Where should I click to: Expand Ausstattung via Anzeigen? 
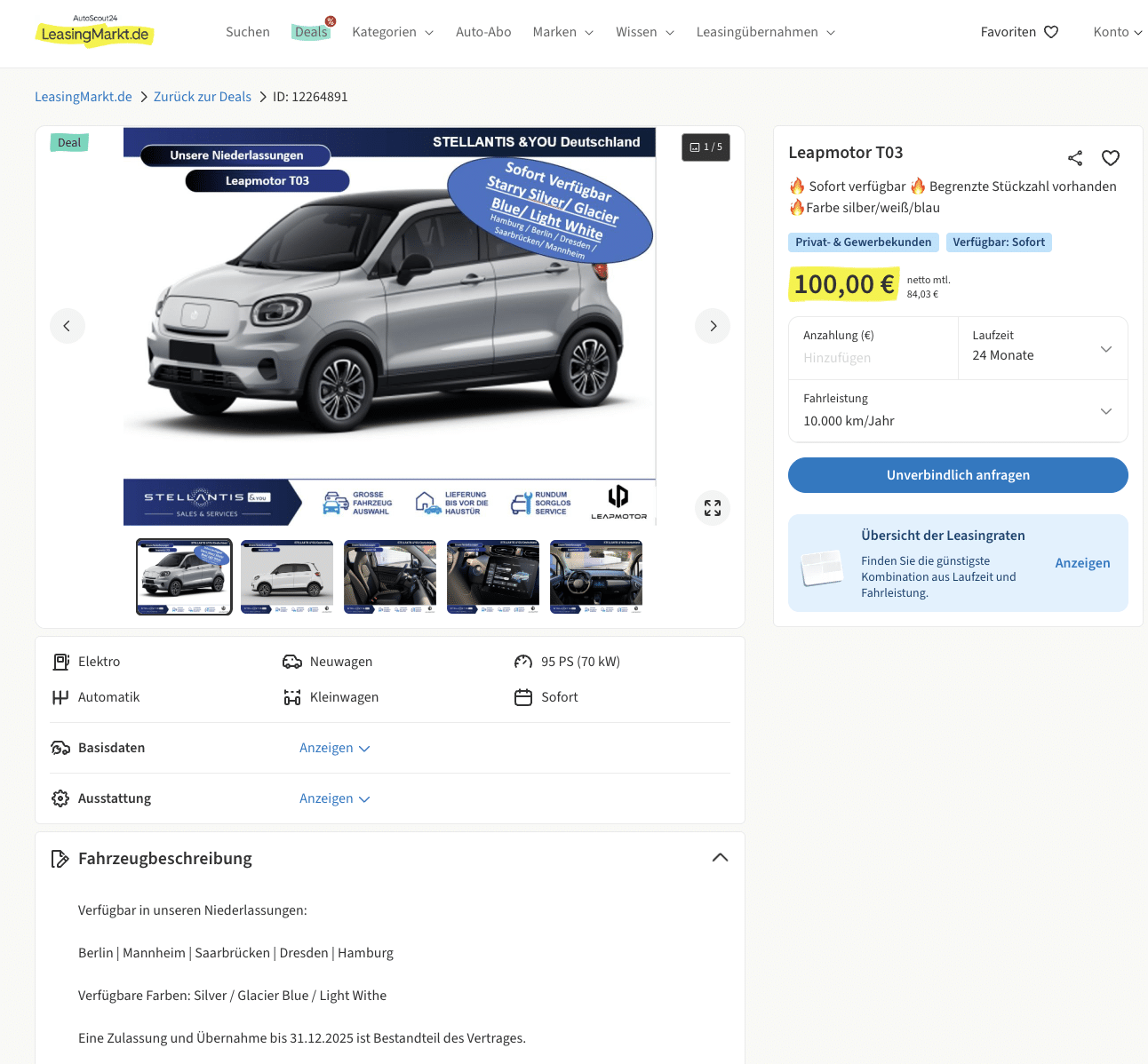tap(334, 798)
